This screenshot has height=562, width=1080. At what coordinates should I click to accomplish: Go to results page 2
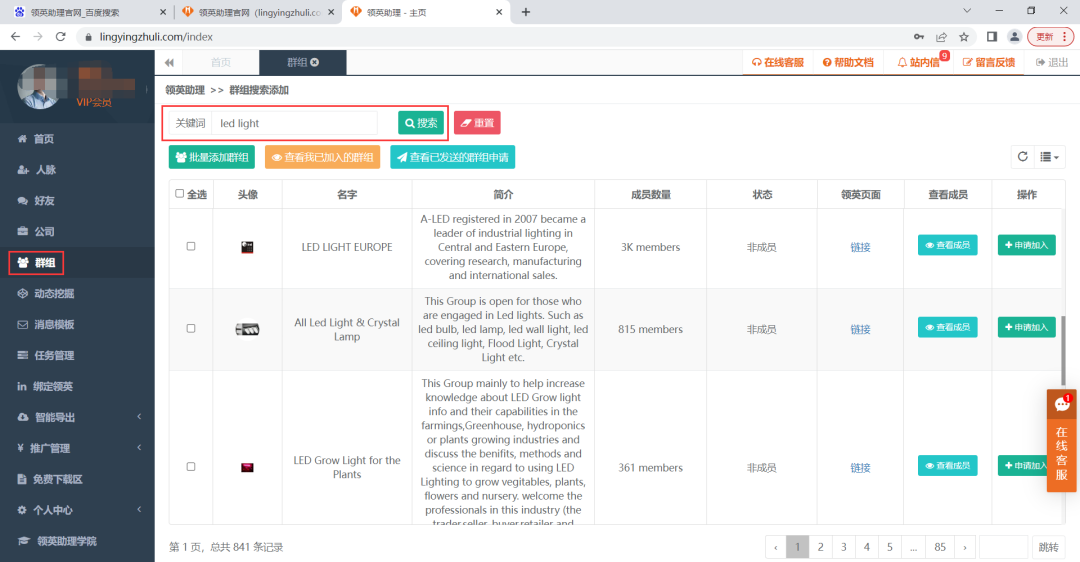pyautogui.click(x=820, y=547)
